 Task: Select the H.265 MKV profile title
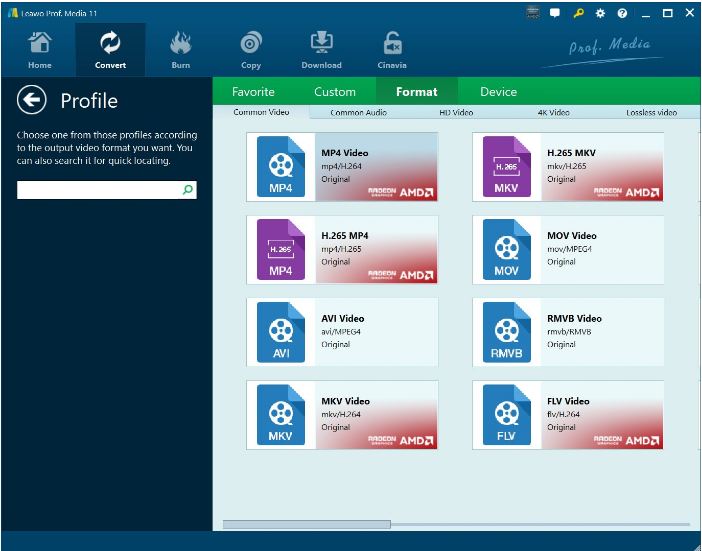(x=571, y=153)
